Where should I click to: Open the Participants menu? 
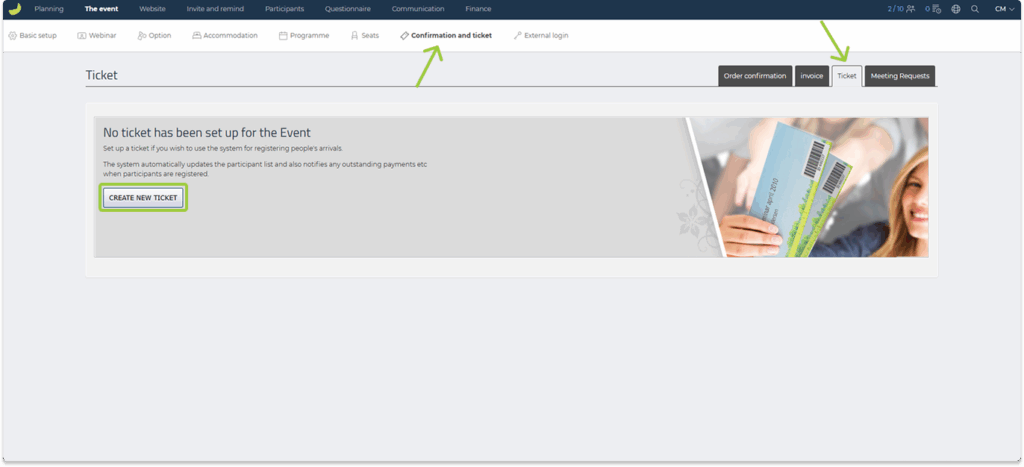pyautogui.click(x=284, y=9)
